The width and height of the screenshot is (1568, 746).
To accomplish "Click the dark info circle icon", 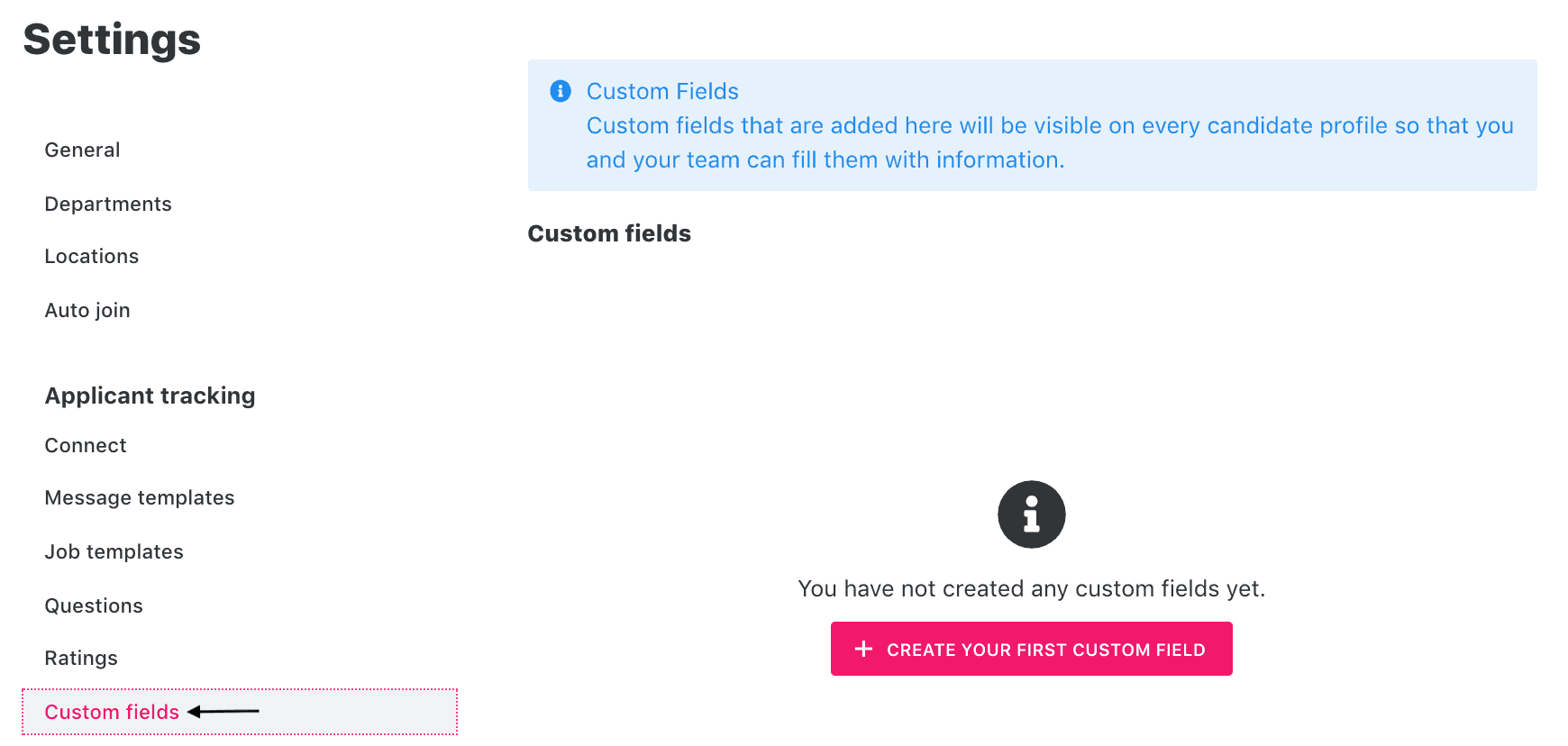I will (1032, 514).
